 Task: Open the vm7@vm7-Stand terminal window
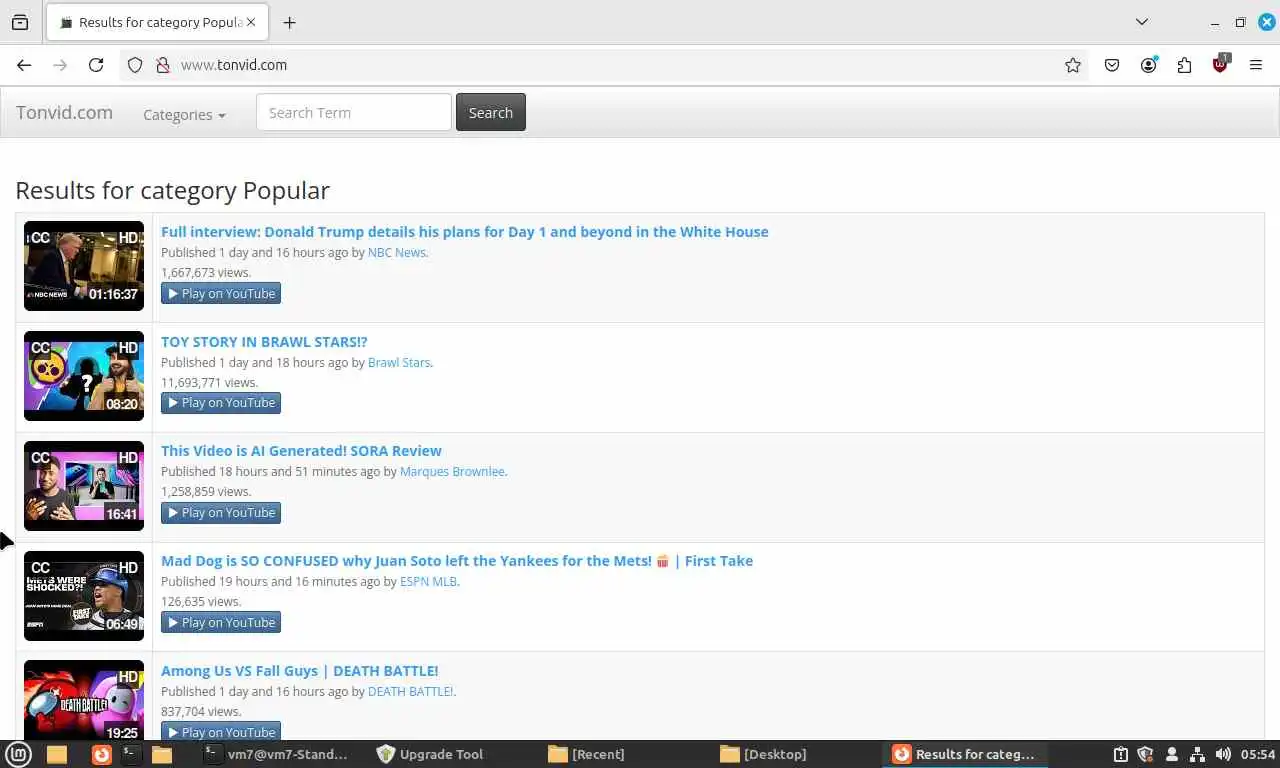(275, 754)
